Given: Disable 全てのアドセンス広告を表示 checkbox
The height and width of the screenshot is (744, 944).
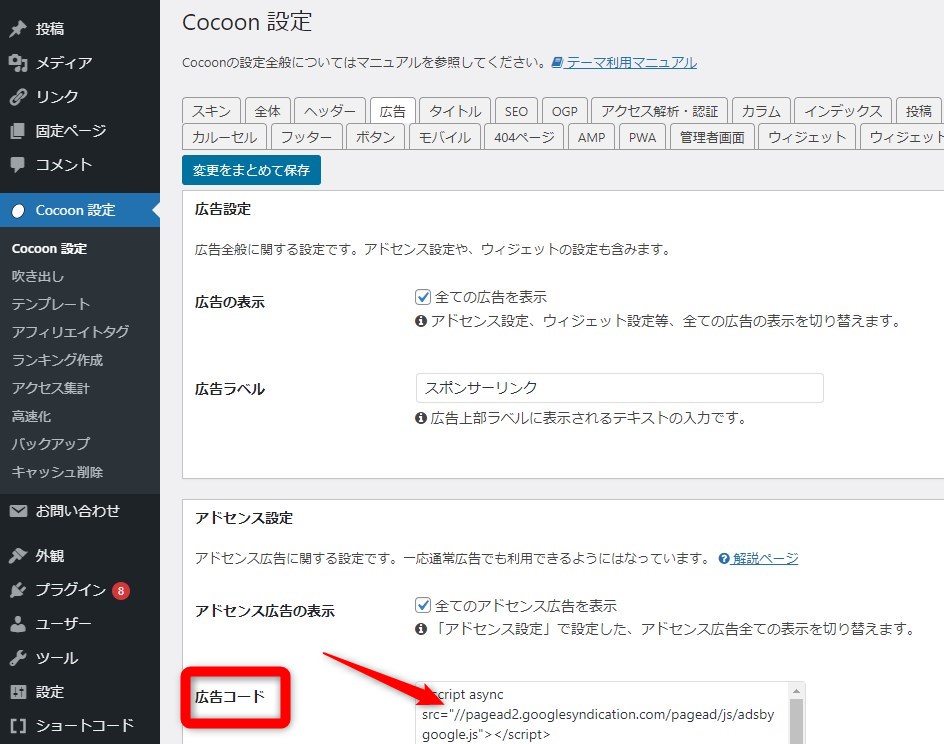Looking at the screenshot, I should point(423,606).
